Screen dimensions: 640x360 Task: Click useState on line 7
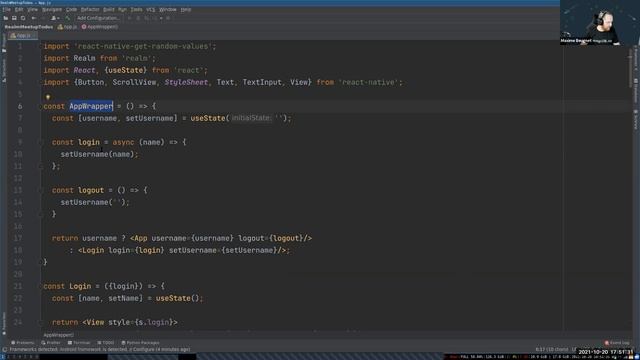207,118
